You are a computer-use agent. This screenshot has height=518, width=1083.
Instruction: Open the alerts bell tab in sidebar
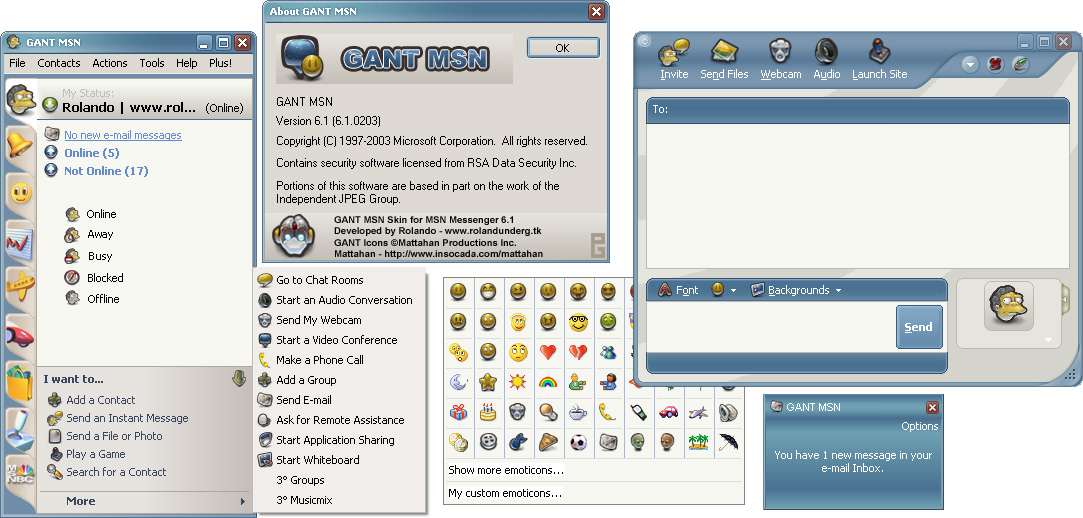pyautogui.click(x=19, y=146)
